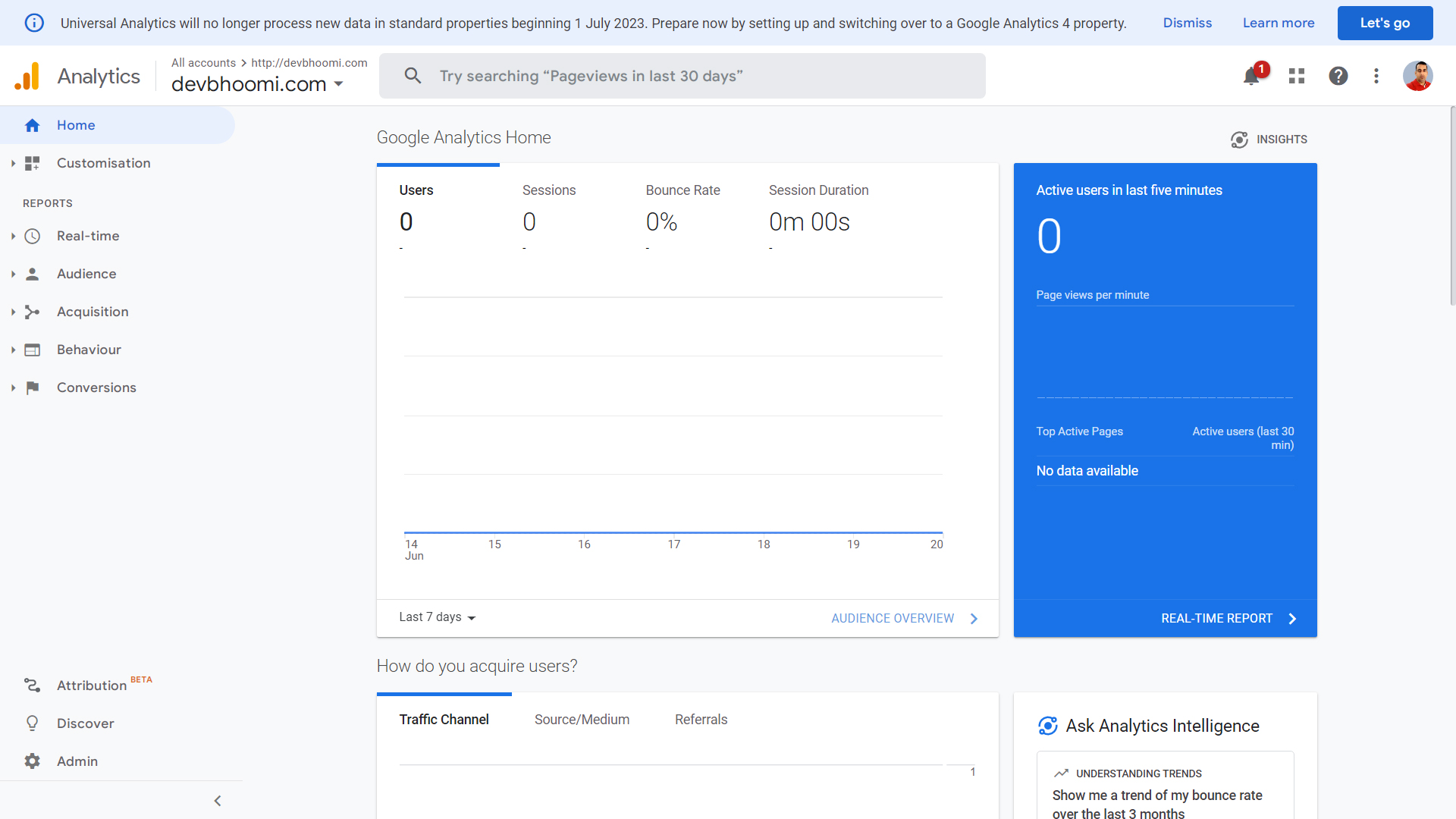
Task: Click the 'No data available' text
Action: 1087,471
